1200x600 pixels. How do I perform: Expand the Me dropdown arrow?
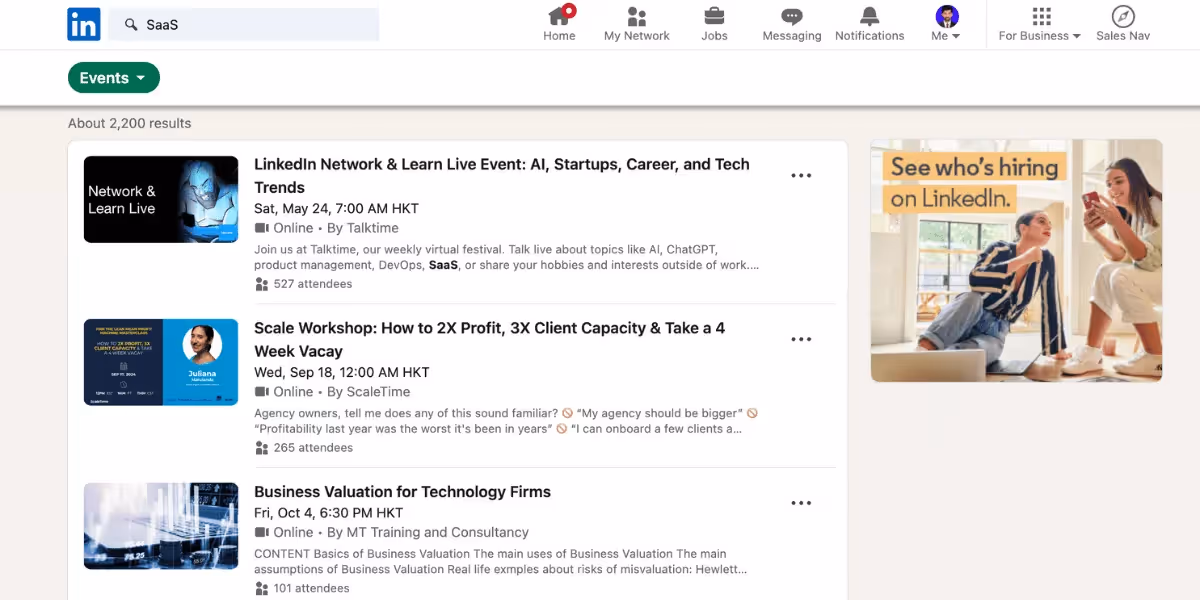click(x=956, y=36)
